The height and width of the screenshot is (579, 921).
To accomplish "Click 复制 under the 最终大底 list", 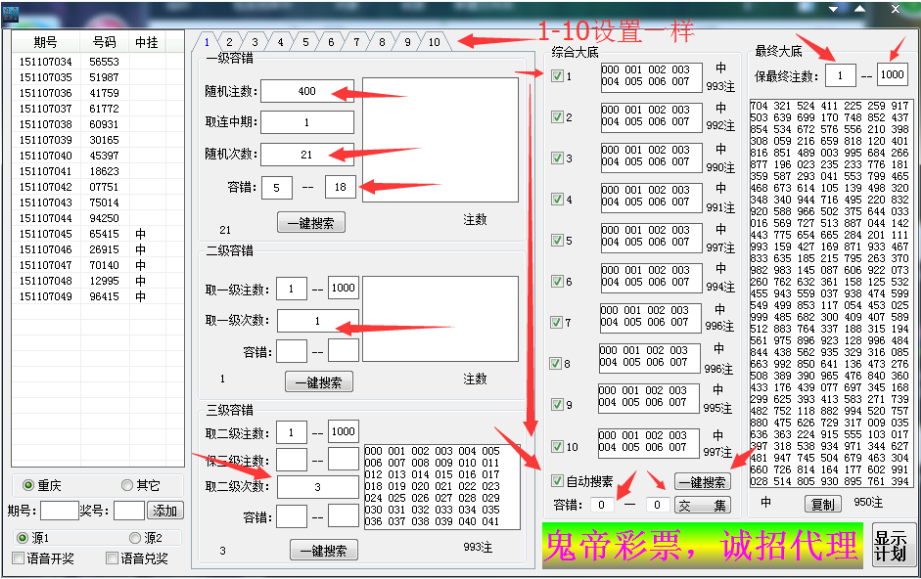I will pyautogui.click(x=822, y=504).
